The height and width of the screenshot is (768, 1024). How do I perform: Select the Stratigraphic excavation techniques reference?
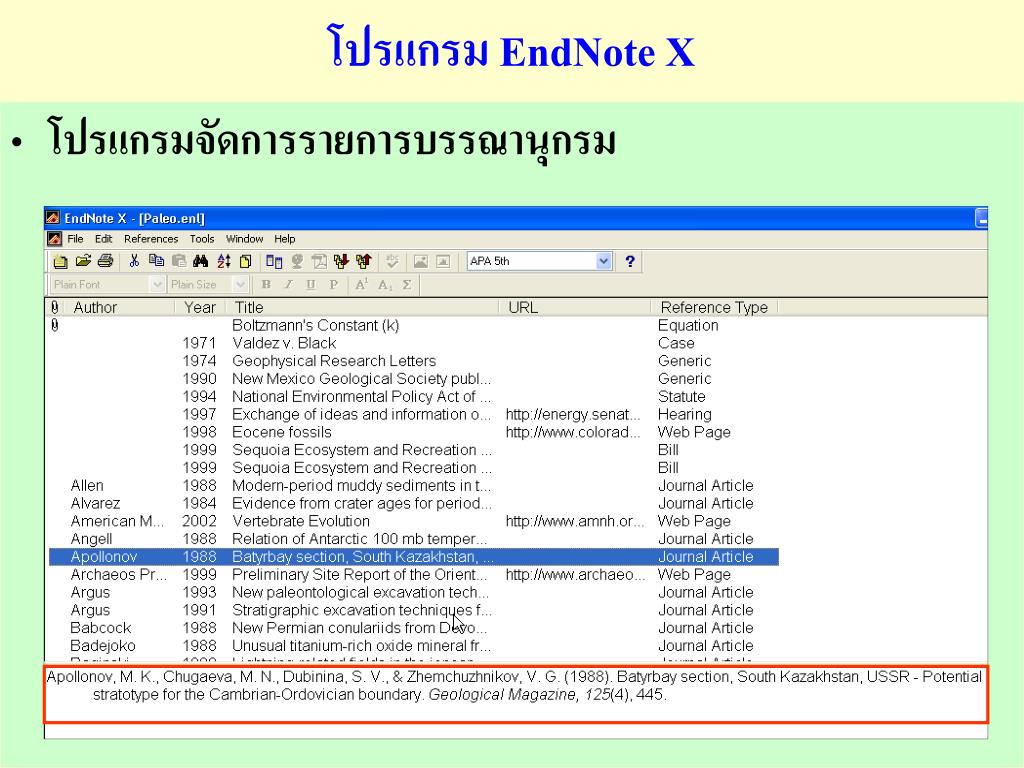(414, 610)
